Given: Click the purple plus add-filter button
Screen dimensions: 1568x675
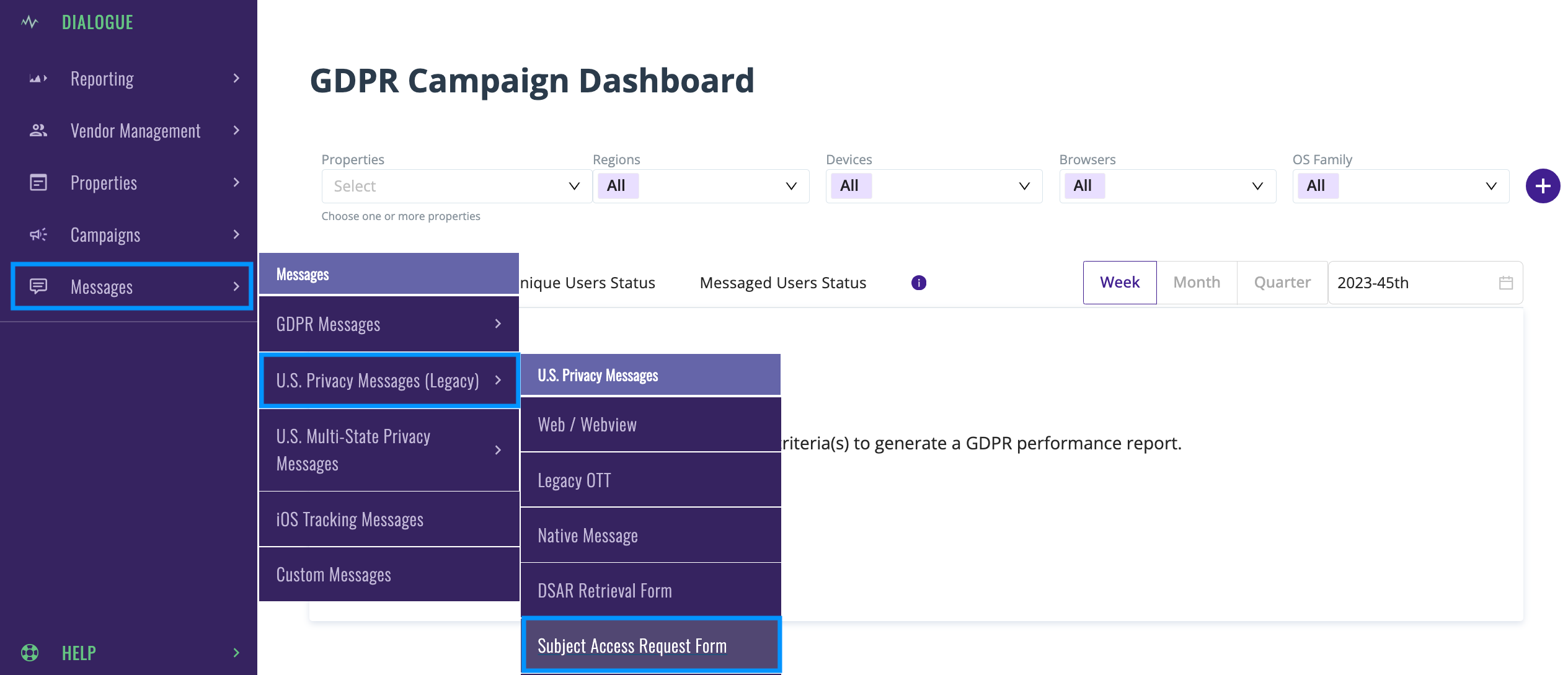Looking at the screenshot, I should pos(1543,186).
